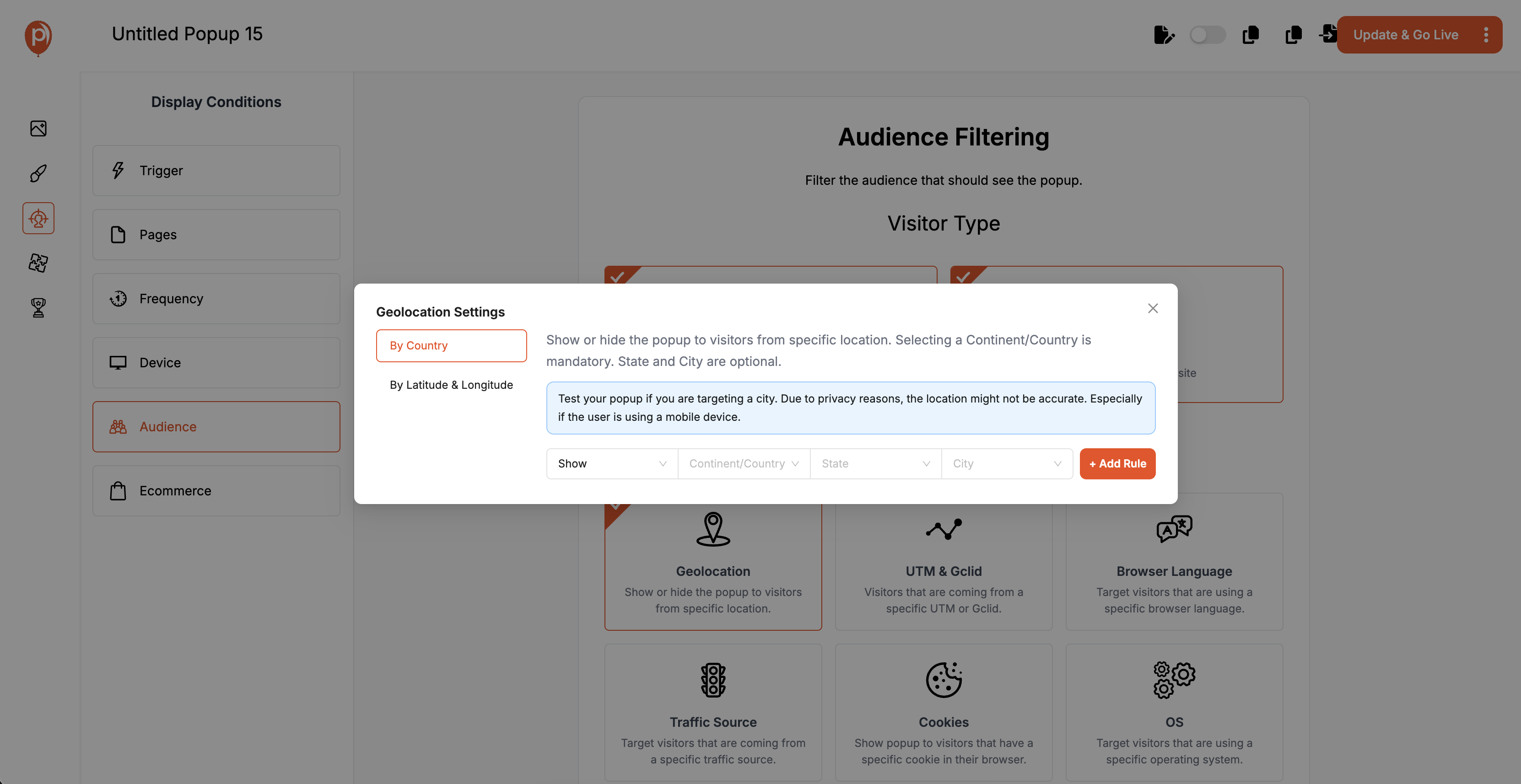This screenshot has height=784, width=1521.
Task: Expand the City dropdown
Action: [x=1006, y=463]
